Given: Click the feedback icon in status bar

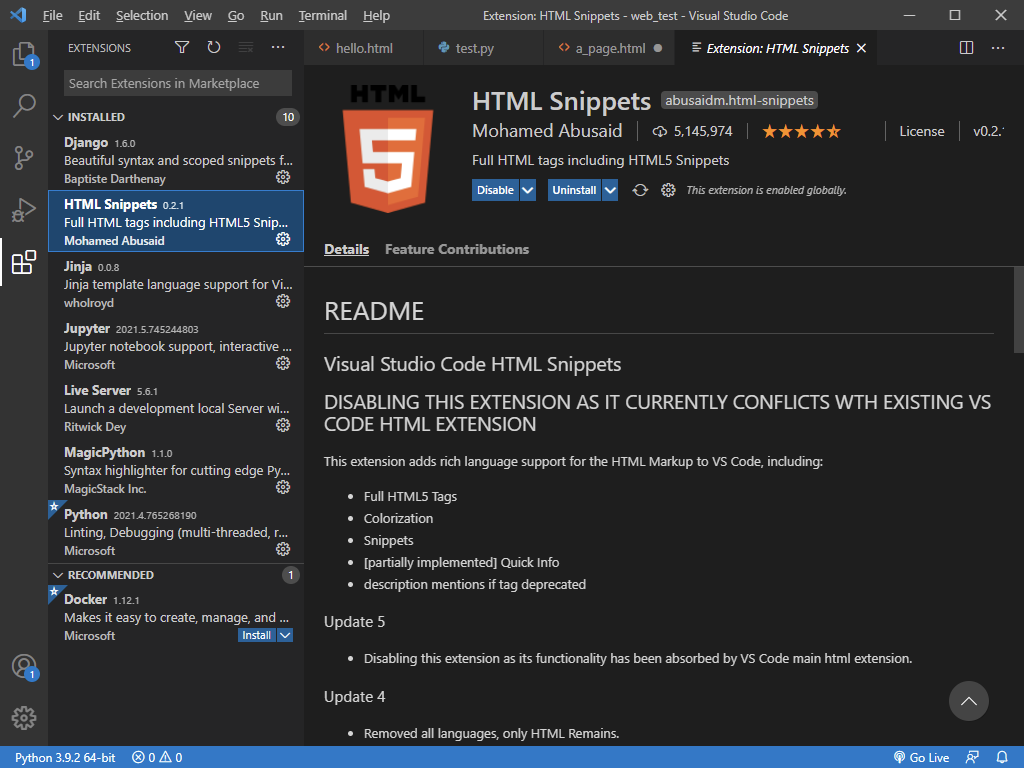Looking at the screenshot, I should [972, 757].
